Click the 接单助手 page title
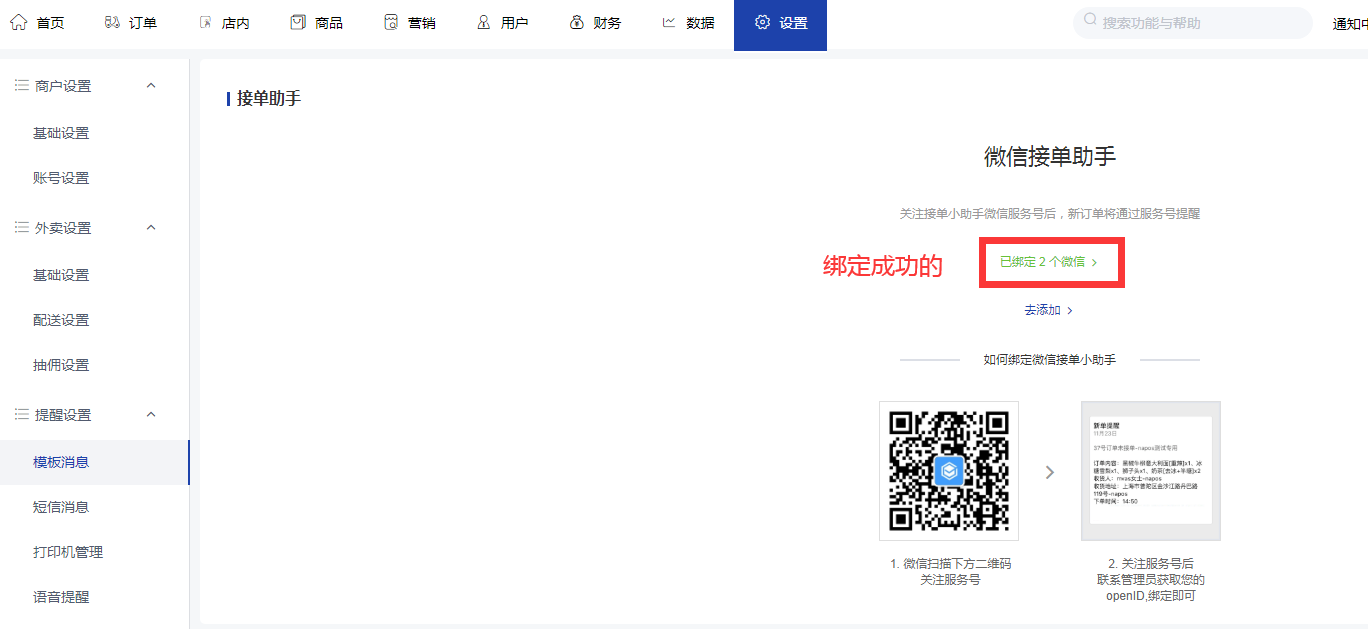1368x629 pixels. pos(269,98)
